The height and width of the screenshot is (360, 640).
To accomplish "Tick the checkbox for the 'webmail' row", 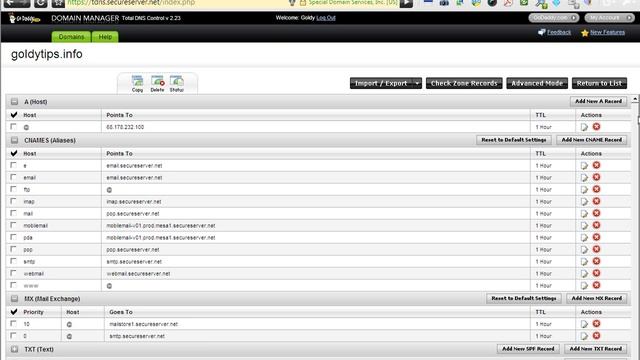I will pos(13,273).
